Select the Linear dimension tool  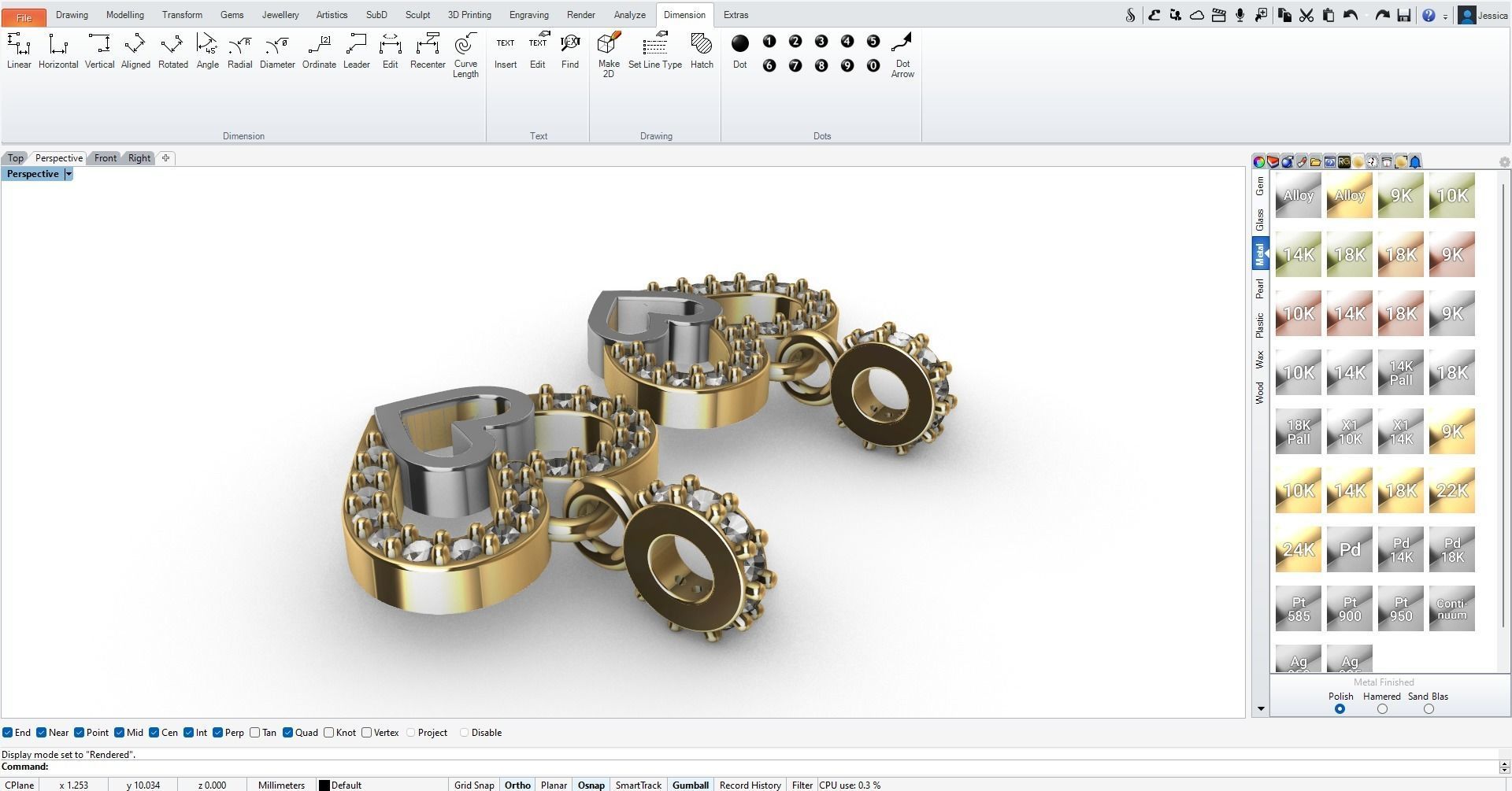click(19, 51)
